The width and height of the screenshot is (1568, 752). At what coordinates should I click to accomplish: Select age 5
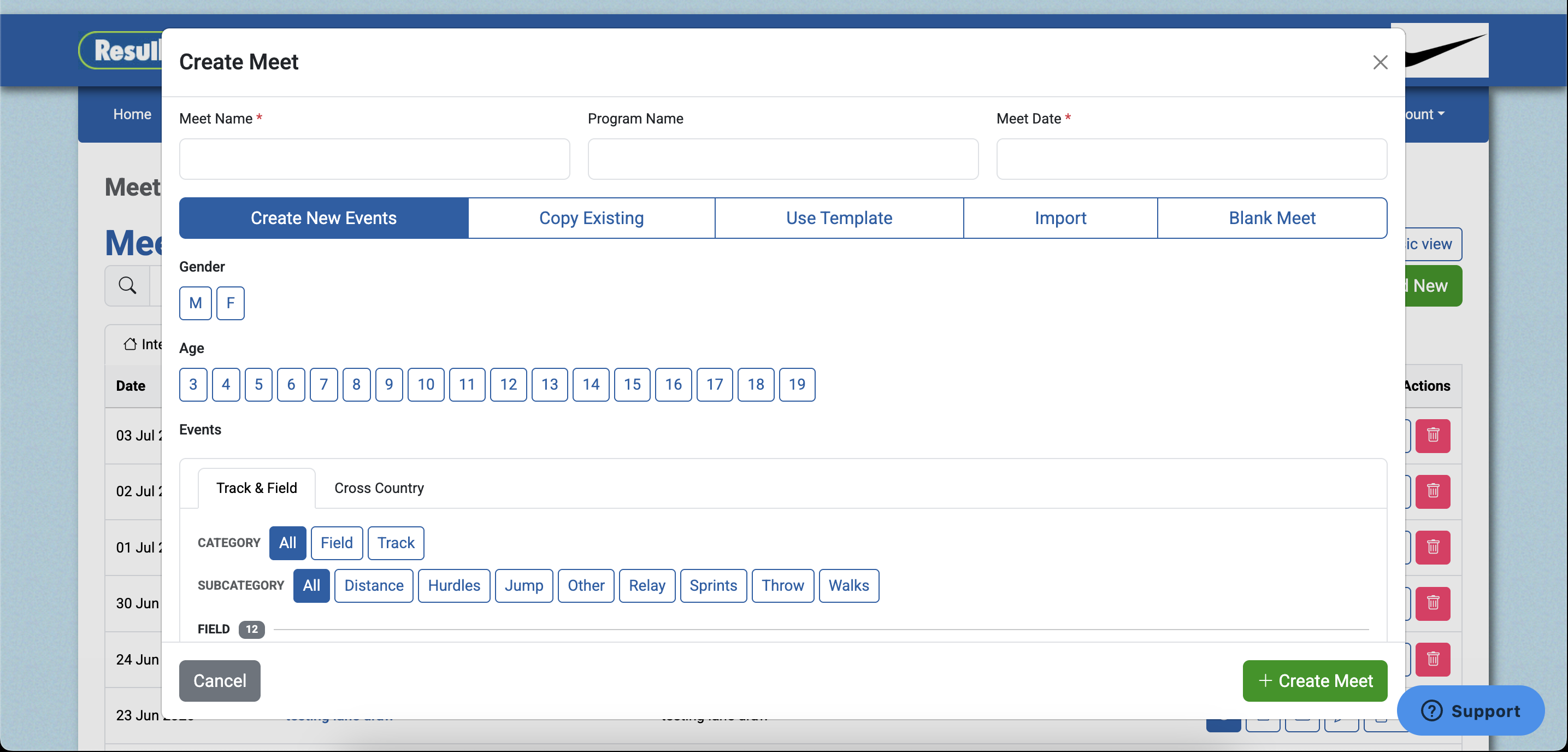[259, 384]
